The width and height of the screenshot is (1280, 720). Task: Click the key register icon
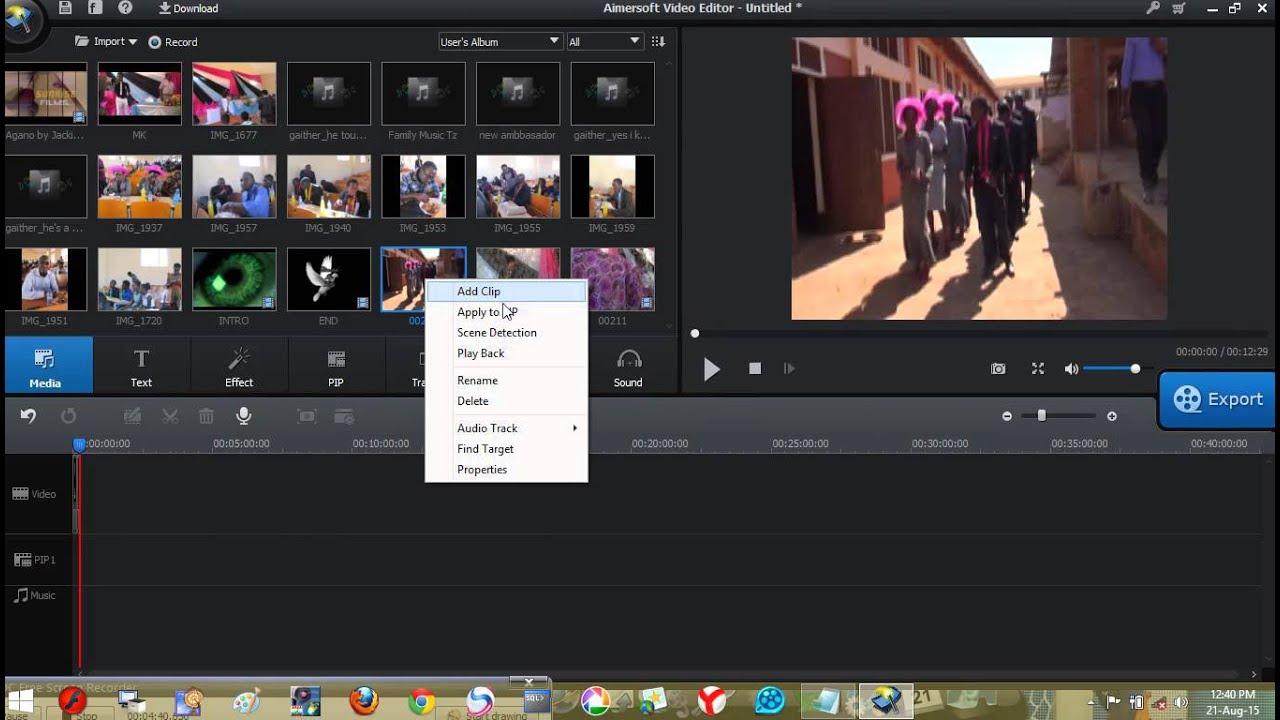[x=1153, y=8]
